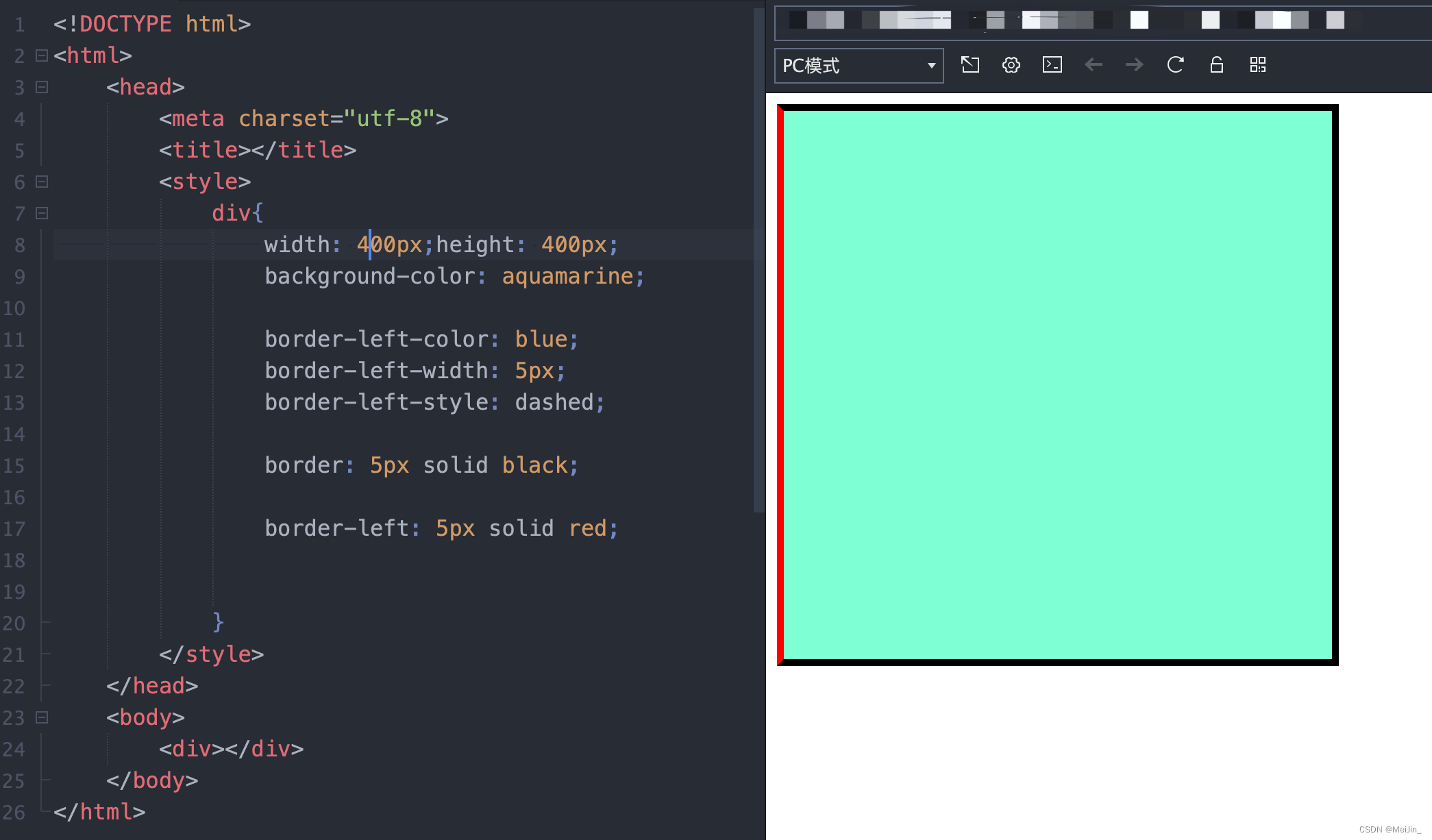Click the open-in-external-browser icon
The height and width of the screenshot is (840, 1432).
(x=970, y=65)
